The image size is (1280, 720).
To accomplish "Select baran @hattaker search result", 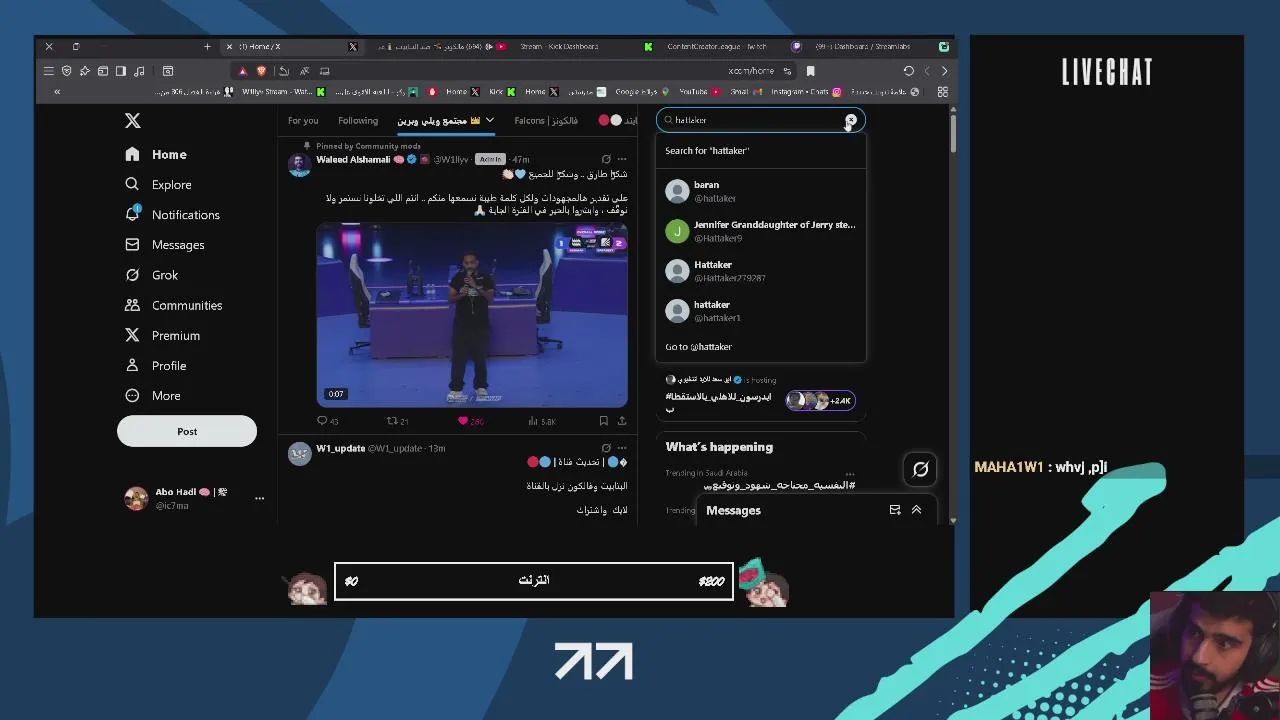I will (760, 191).
